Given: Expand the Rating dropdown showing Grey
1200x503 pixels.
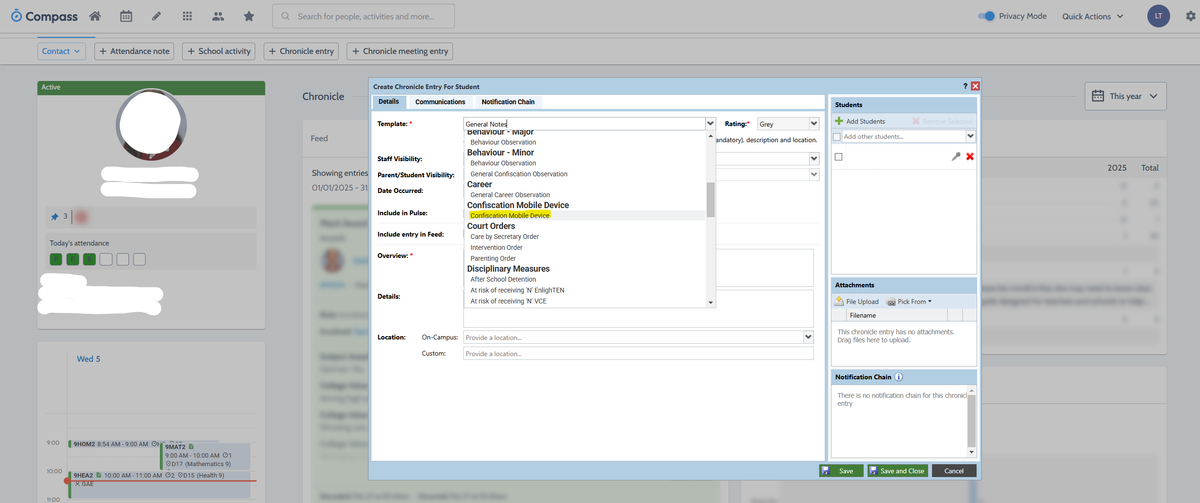Looking at the screenshot, I should pos(814,124).
